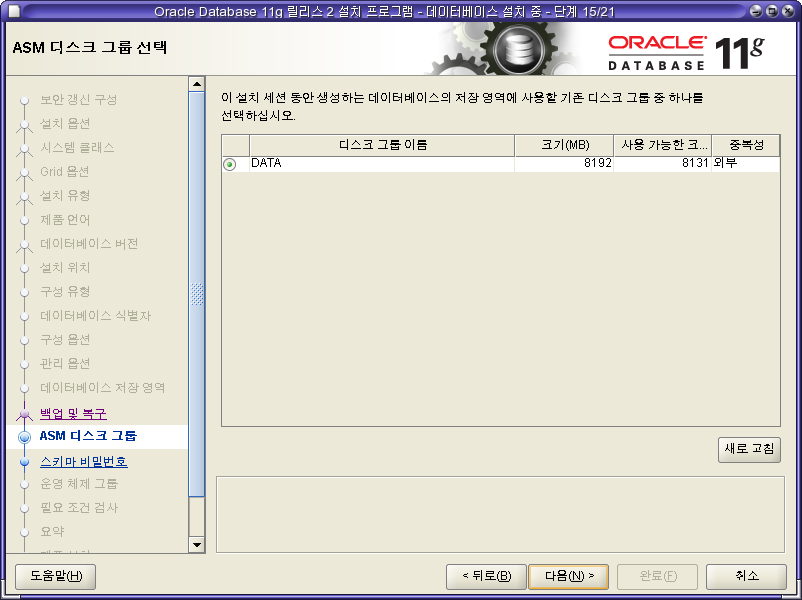Click the 요약 summary step
802x600 pixels.
coord(52,532)
